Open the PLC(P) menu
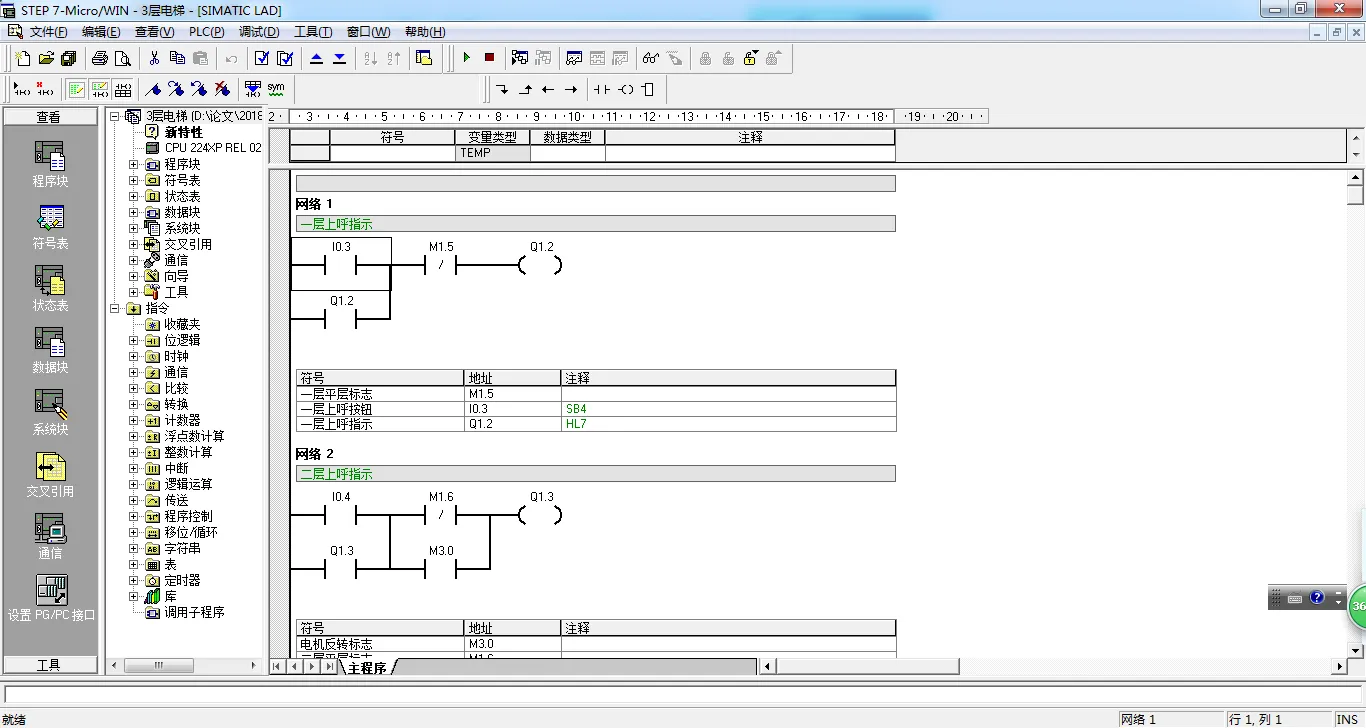This screenshot has width=1366, height=728. [206, 32]
